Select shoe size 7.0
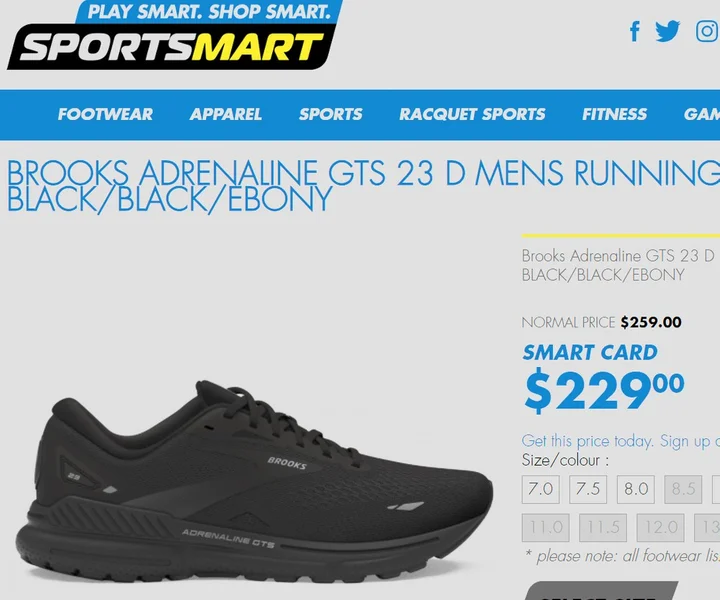This screenshot has width=720, height=600. pyautogui.click(x=540, y=489)
